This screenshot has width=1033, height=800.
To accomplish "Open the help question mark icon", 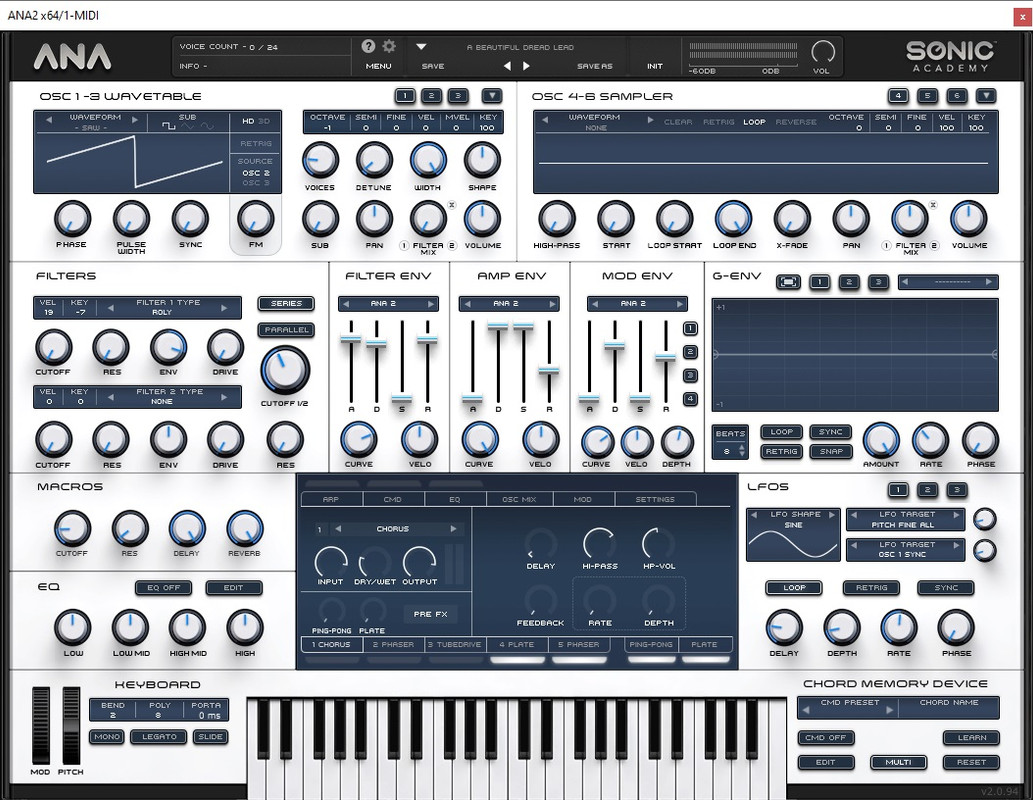I will tap(368, 46).
